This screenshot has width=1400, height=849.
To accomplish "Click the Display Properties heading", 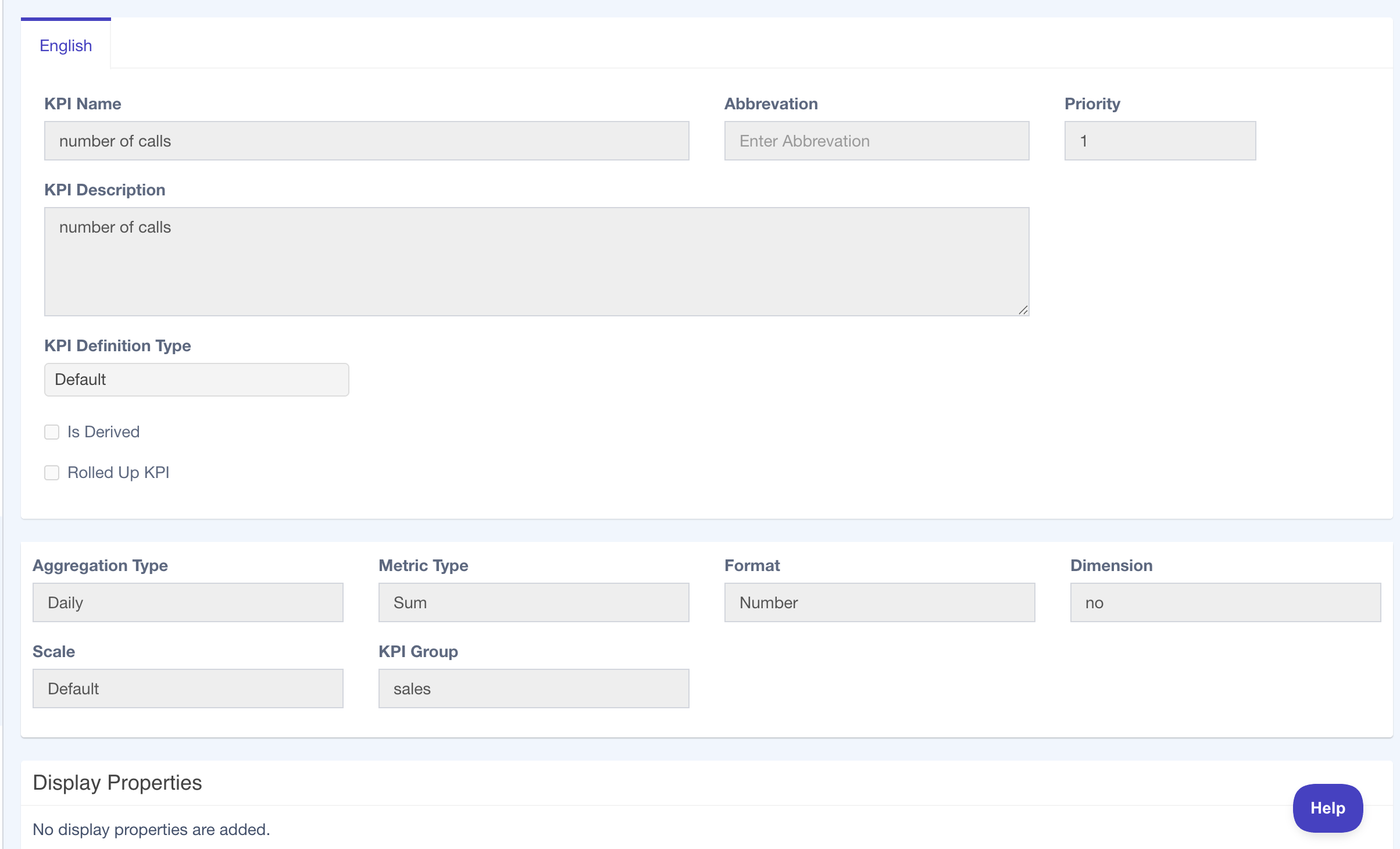I will pyautogui.click(x=117, y=783).
